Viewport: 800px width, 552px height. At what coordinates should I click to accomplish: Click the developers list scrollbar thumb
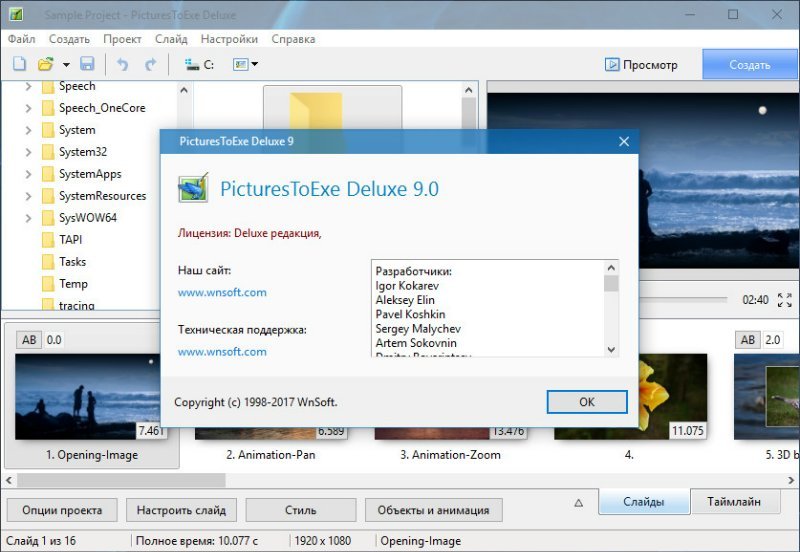click(611, 283)
